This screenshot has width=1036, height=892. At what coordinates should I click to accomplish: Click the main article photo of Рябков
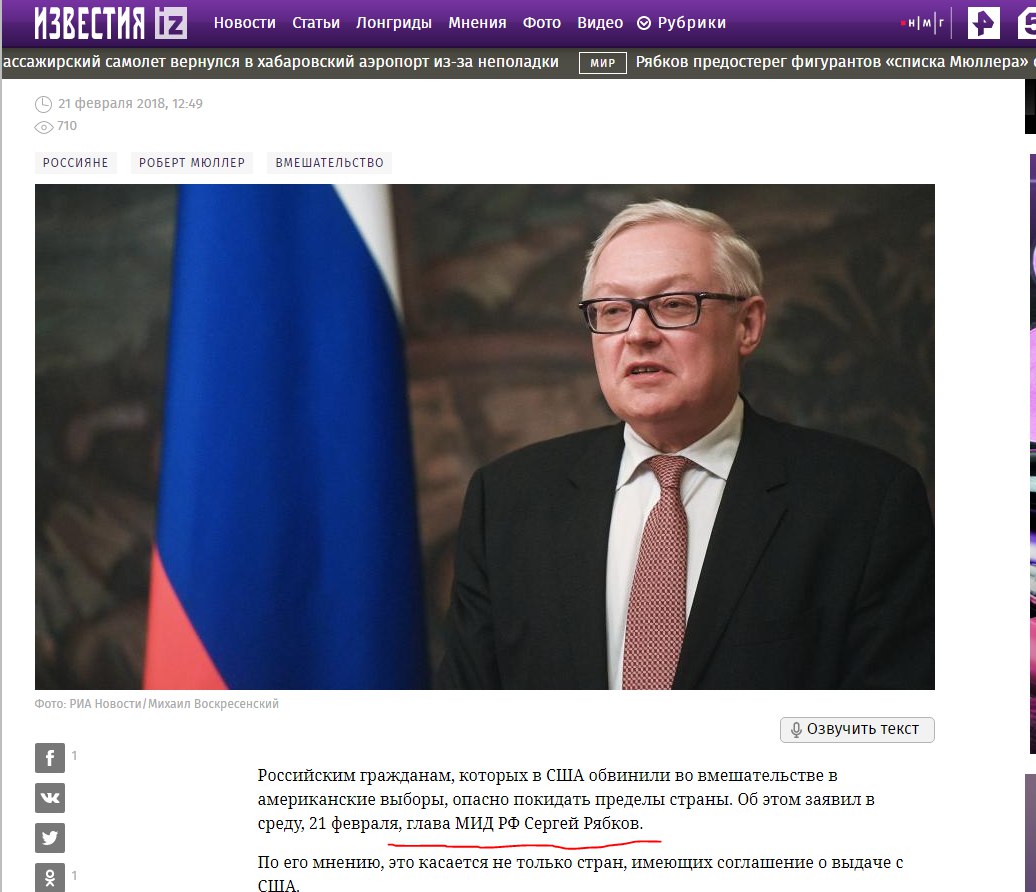coord(484,437)
